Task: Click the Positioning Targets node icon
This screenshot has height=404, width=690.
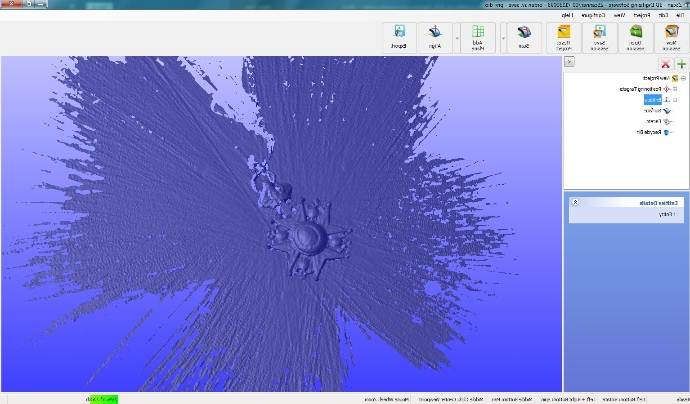Action: [667, 89]
